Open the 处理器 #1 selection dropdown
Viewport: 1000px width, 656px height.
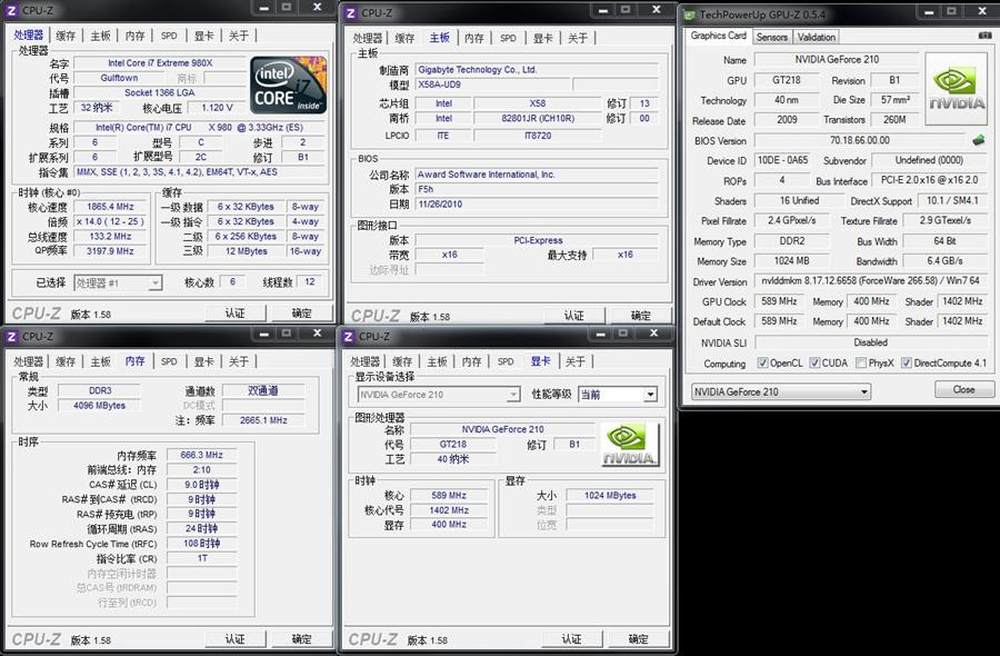click(x=118, y=282)
